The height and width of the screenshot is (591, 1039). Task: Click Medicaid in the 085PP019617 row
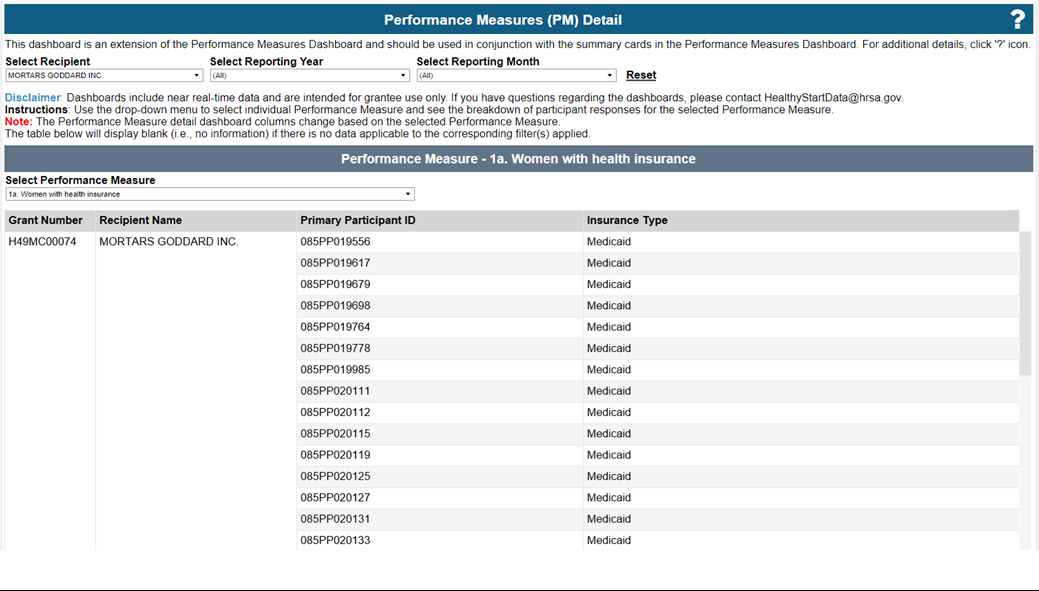coord(609,263)
